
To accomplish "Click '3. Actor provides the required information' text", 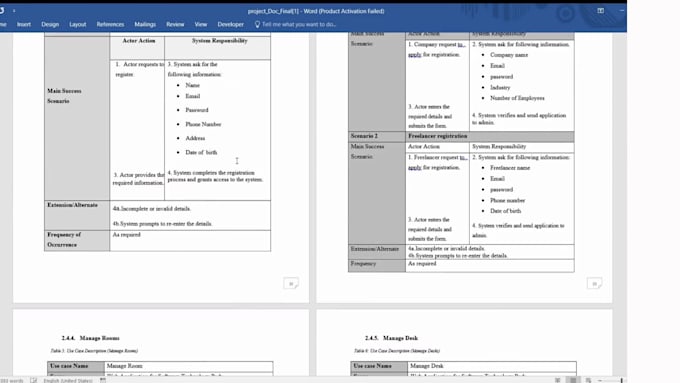I will point(138,179).
